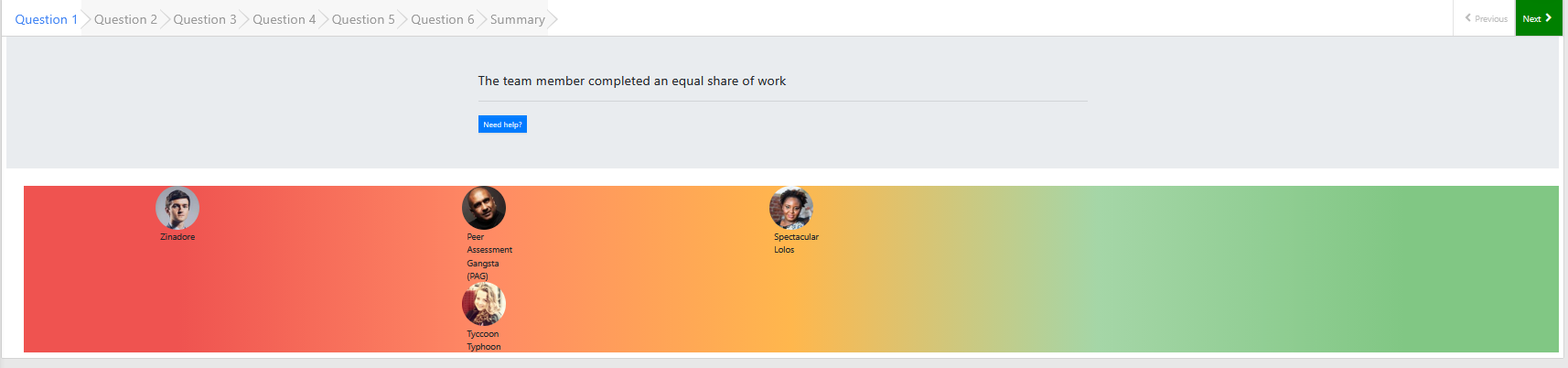Click Zinadore's avatar picture
The image size is (1568, 368).
point(177,209)
